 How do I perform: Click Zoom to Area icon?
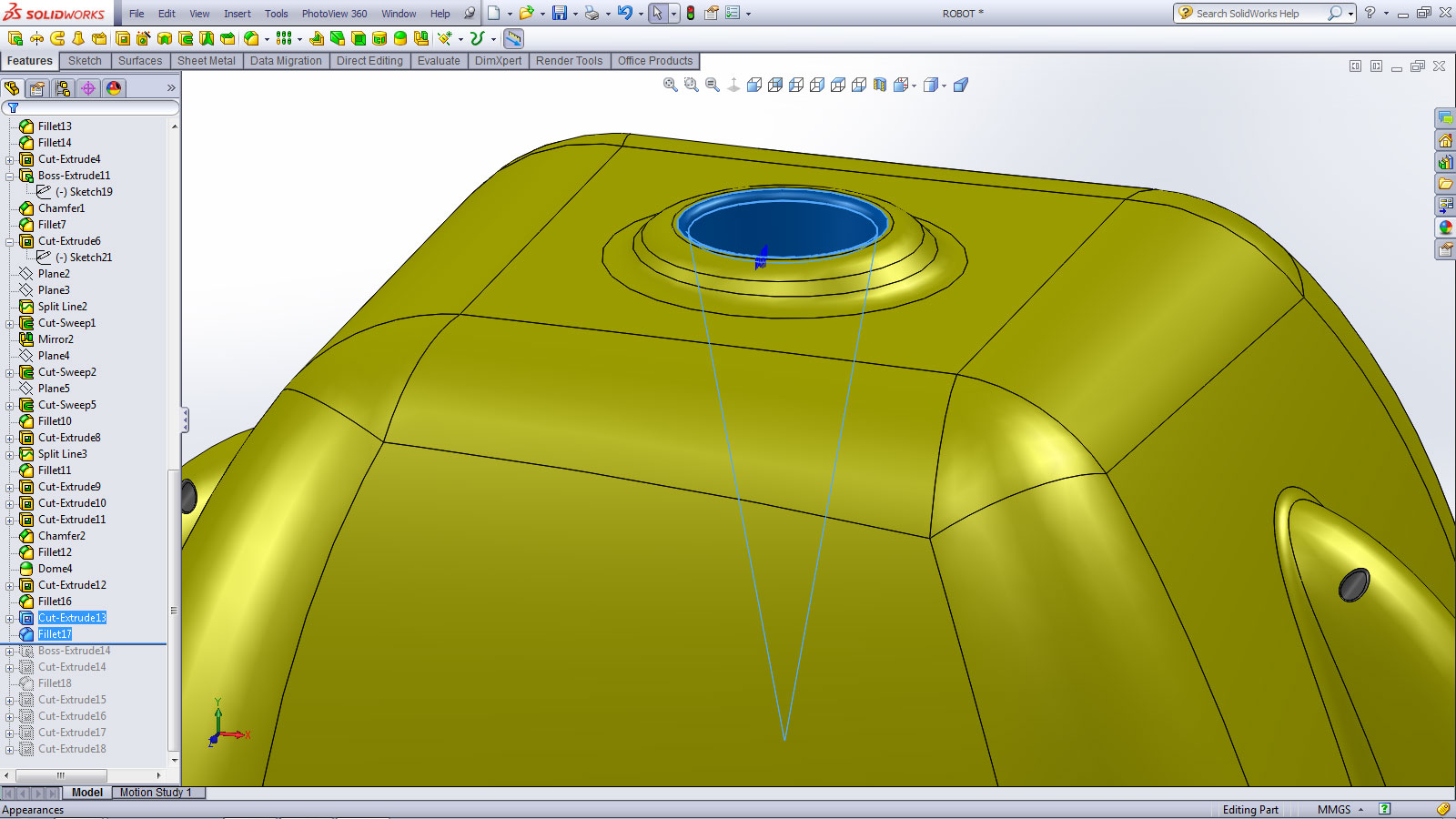(x=692, y=85)
